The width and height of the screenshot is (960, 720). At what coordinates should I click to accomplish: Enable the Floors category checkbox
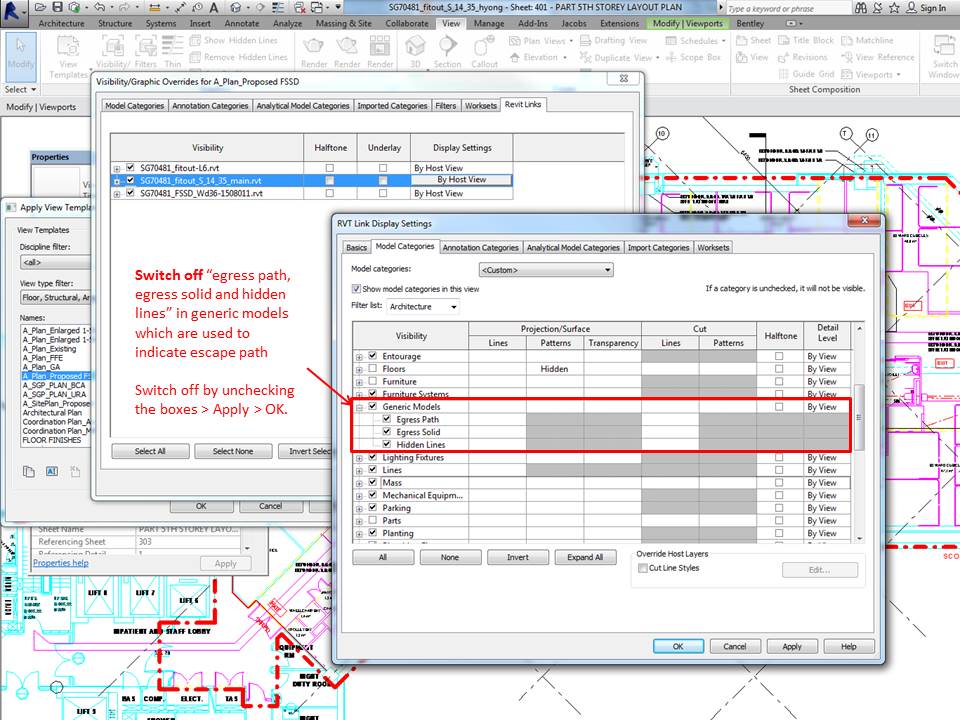pos(371,368)
